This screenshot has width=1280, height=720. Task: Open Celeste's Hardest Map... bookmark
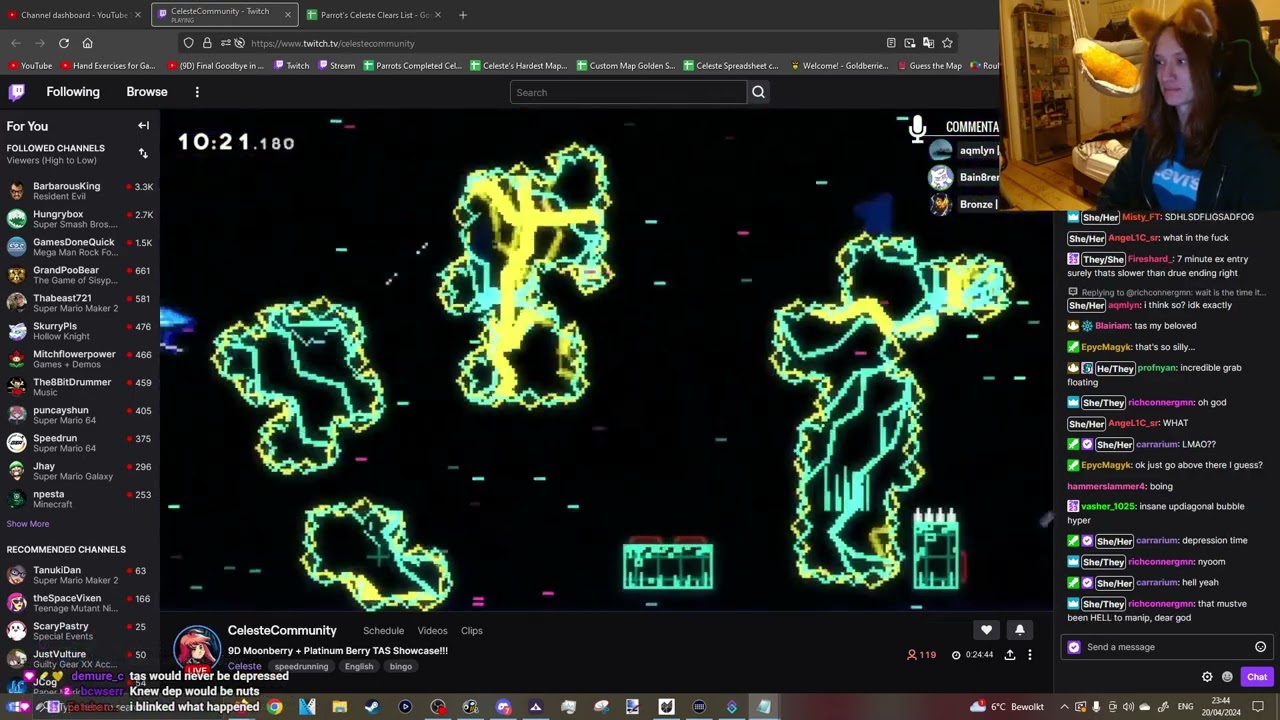518,66
